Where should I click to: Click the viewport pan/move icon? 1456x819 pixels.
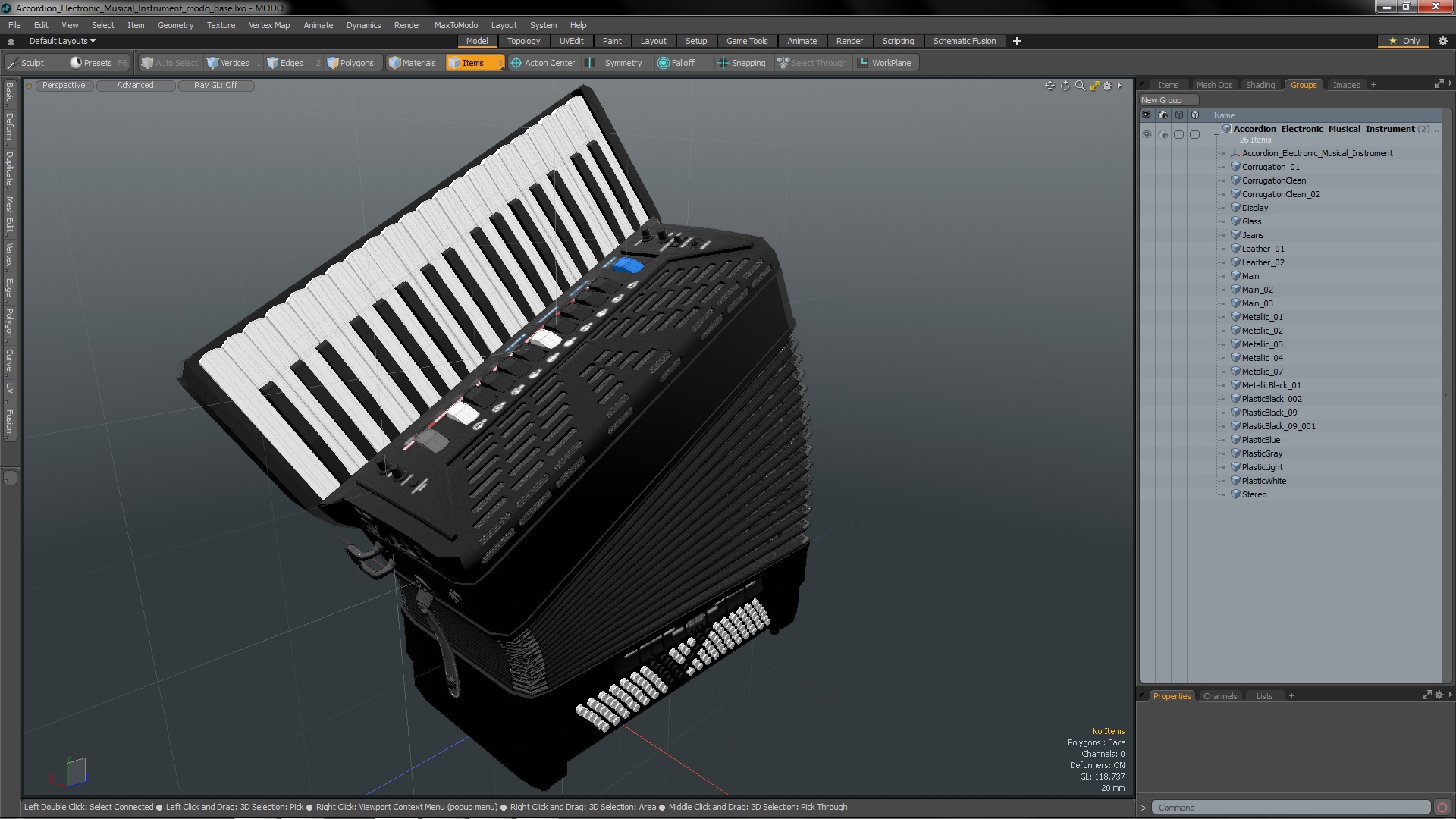click(1050, 86)
